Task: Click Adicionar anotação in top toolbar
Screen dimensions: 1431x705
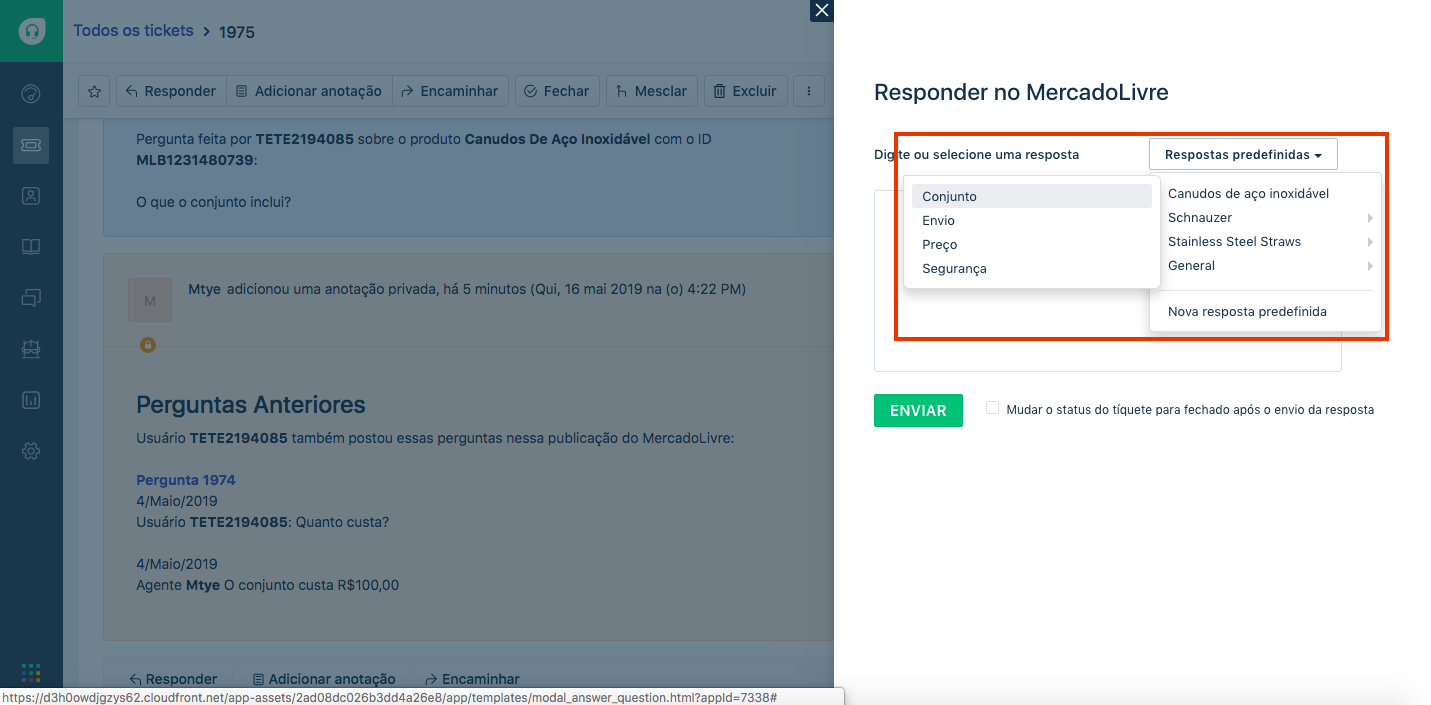Action: click(309, 91)
